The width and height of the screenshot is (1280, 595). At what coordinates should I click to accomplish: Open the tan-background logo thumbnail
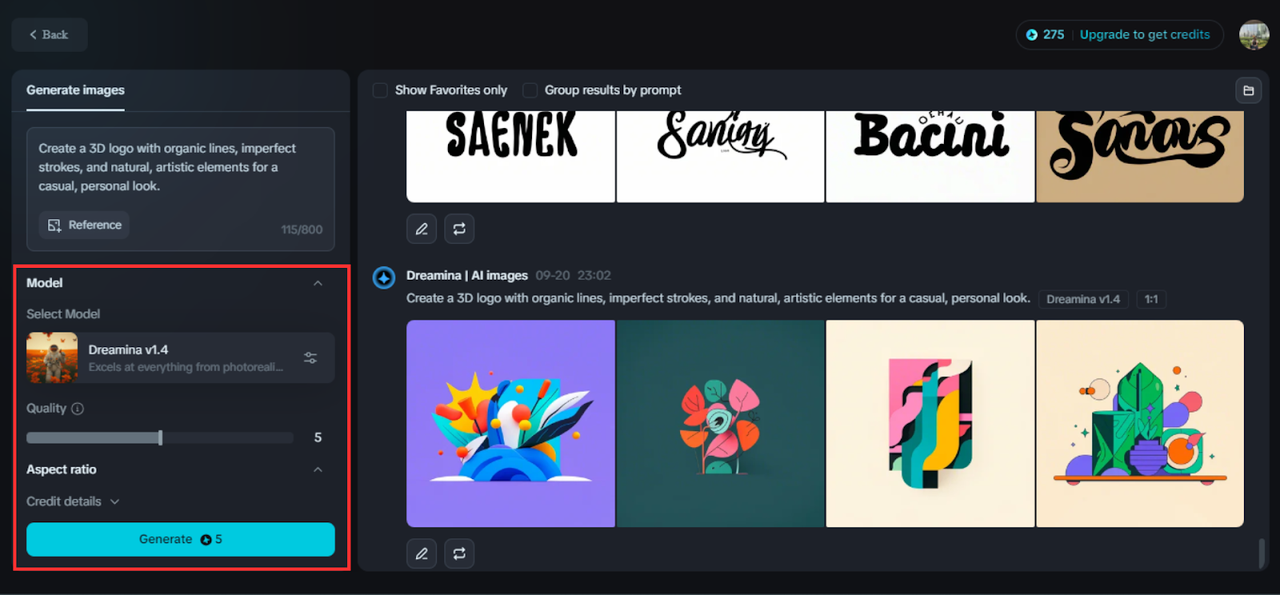tap(1140, 156)
